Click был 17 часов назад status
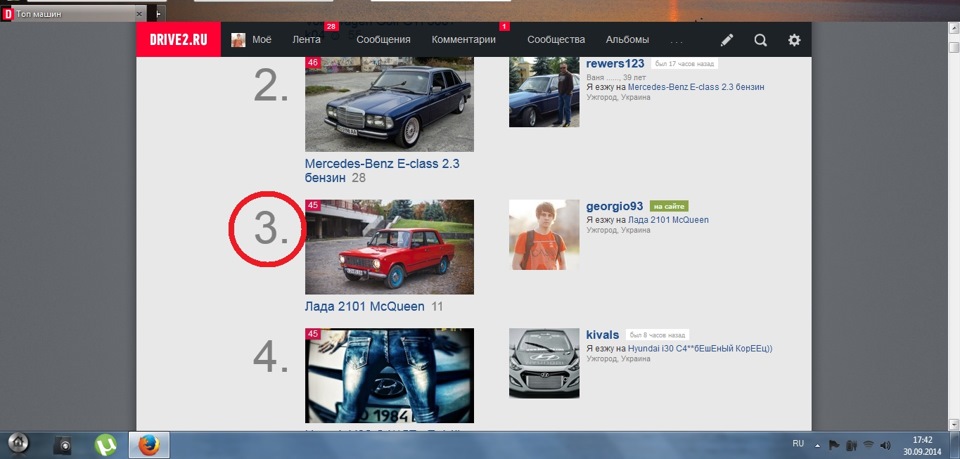 coord(684,64)
